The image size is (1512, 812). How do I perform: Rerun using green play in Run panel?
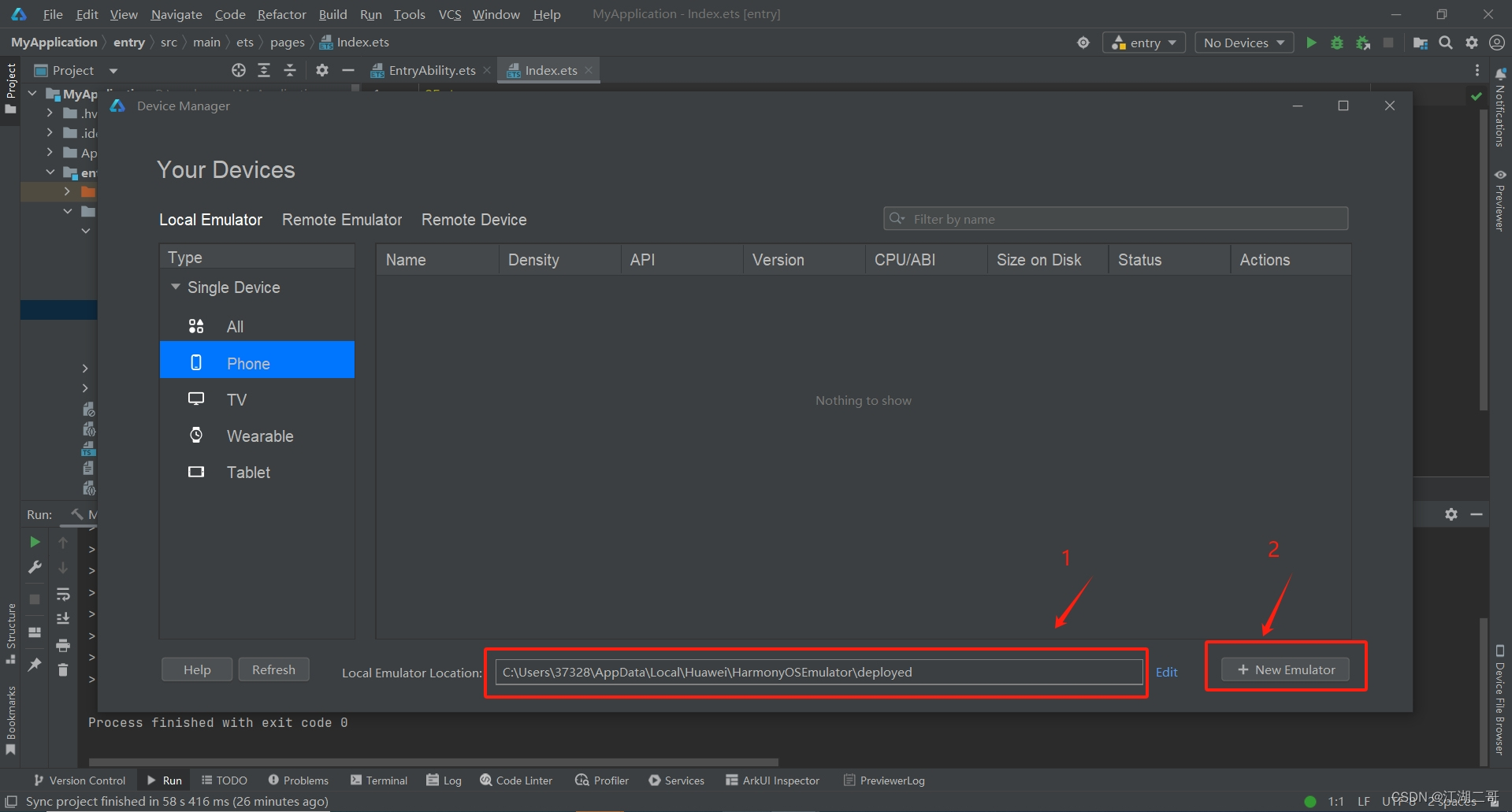(x=35, y=542)
